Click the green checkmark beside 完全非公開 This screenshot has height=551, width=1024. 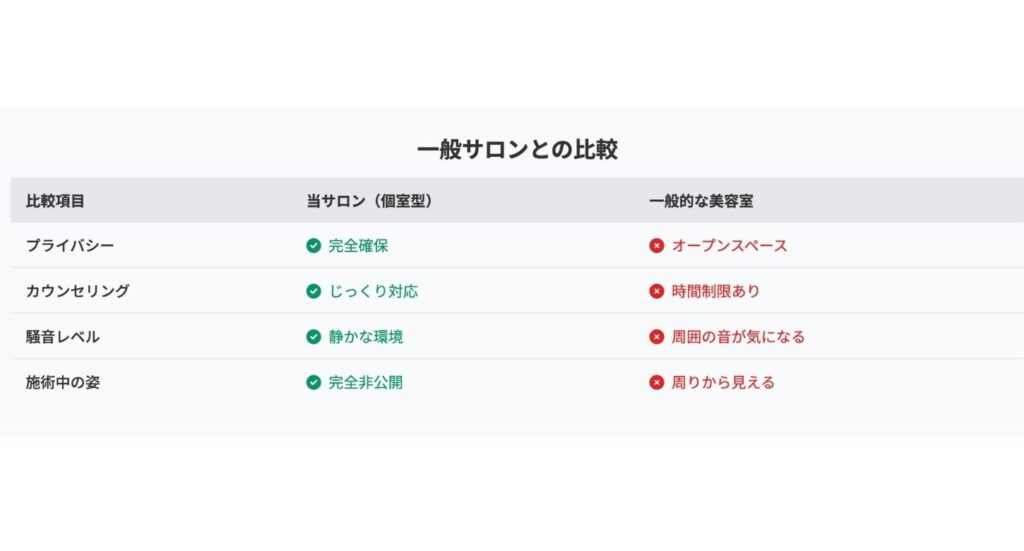click(x=313, y=383)
